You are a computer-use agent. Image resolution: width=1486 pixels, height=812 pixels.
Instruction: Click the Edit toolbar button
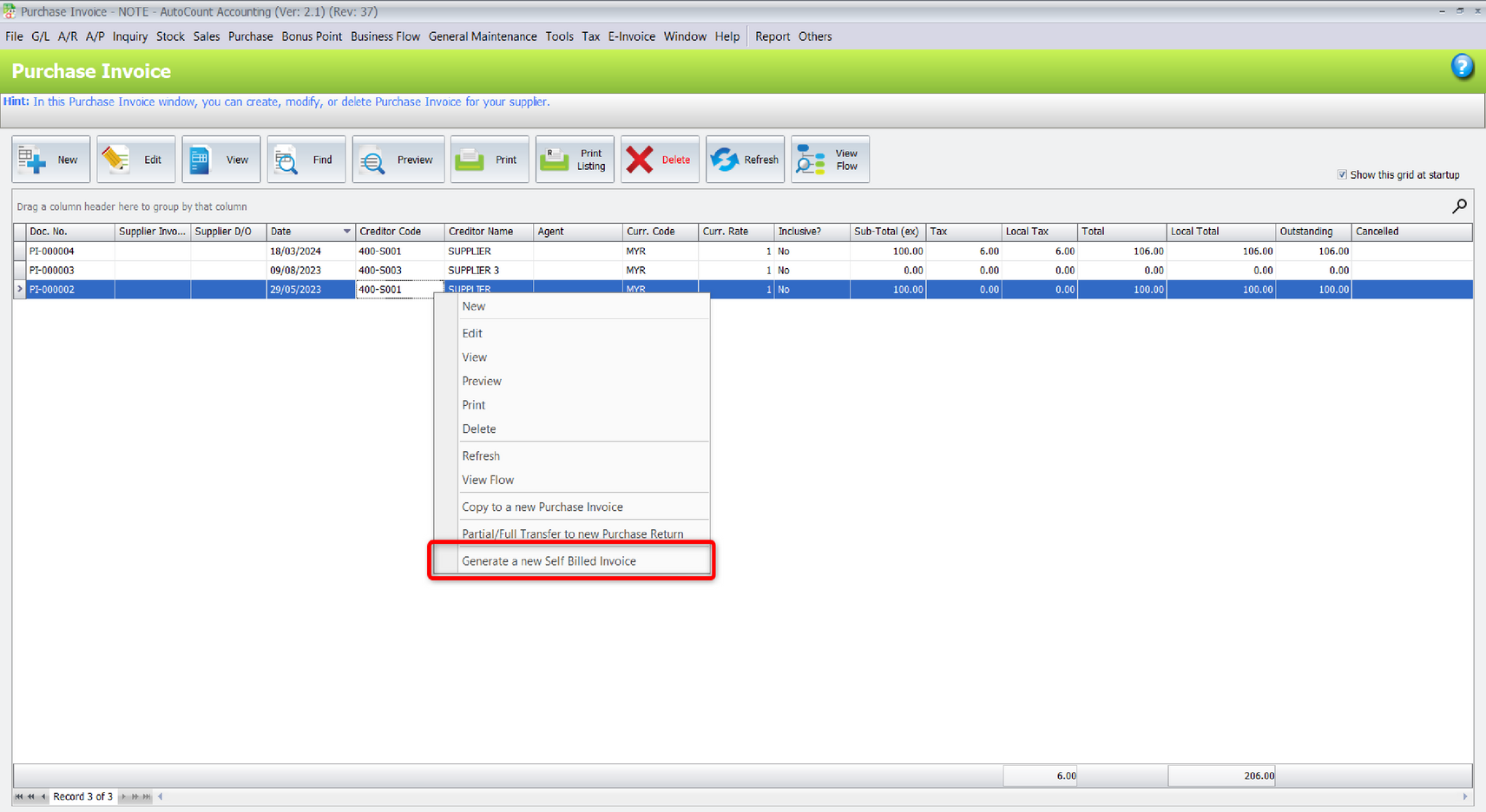pos(136,160)
